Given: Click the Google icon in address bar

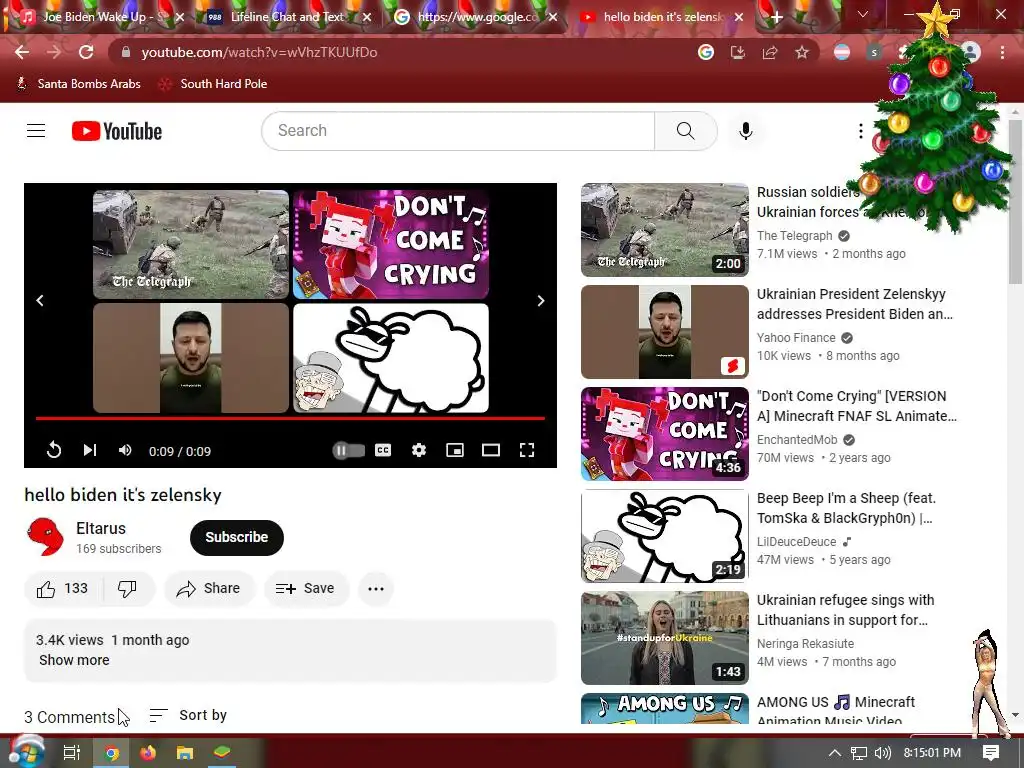Looking at the screenshot, I should coord(705,52).
